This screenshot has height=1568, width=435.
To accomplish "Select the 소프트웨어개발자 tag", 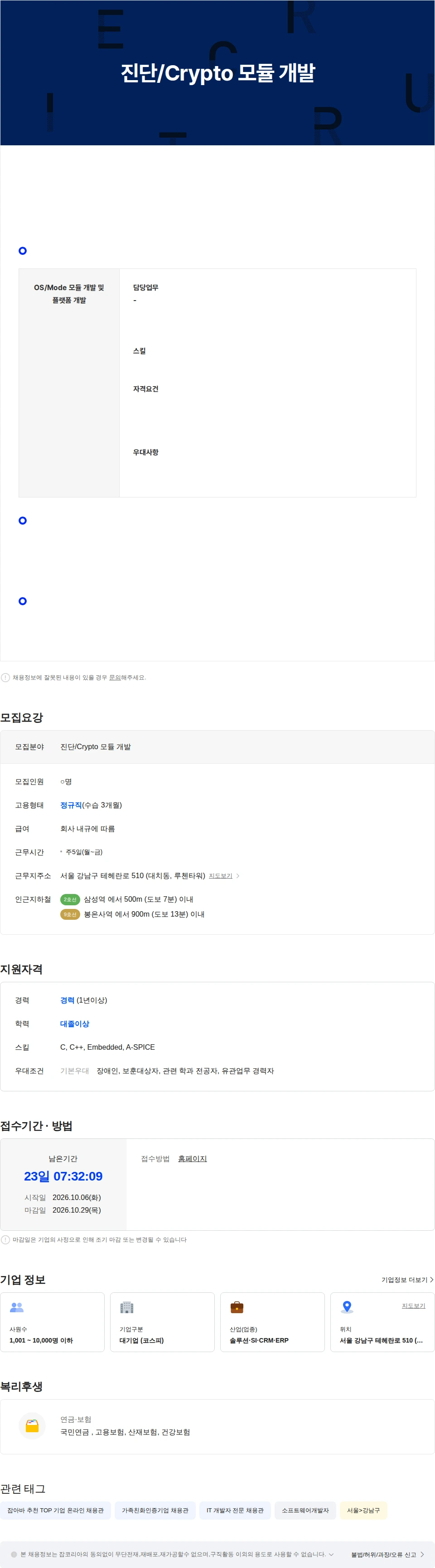I will (x=305, y=1510).
